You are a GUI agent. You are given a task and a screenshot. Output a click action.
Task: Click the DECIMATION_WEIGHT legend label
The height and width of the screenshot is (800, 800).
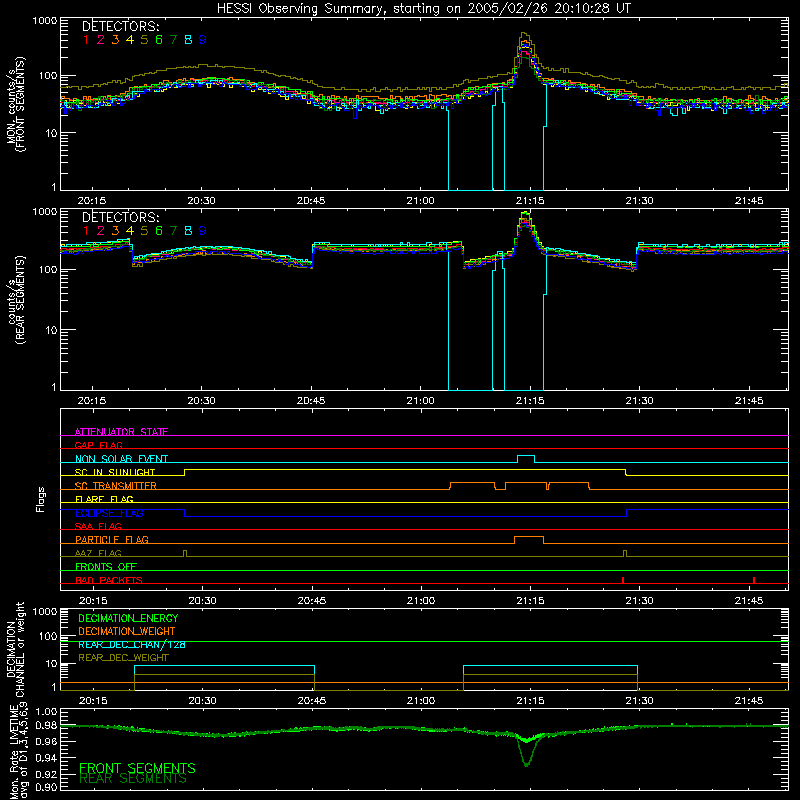pos(127,631)
